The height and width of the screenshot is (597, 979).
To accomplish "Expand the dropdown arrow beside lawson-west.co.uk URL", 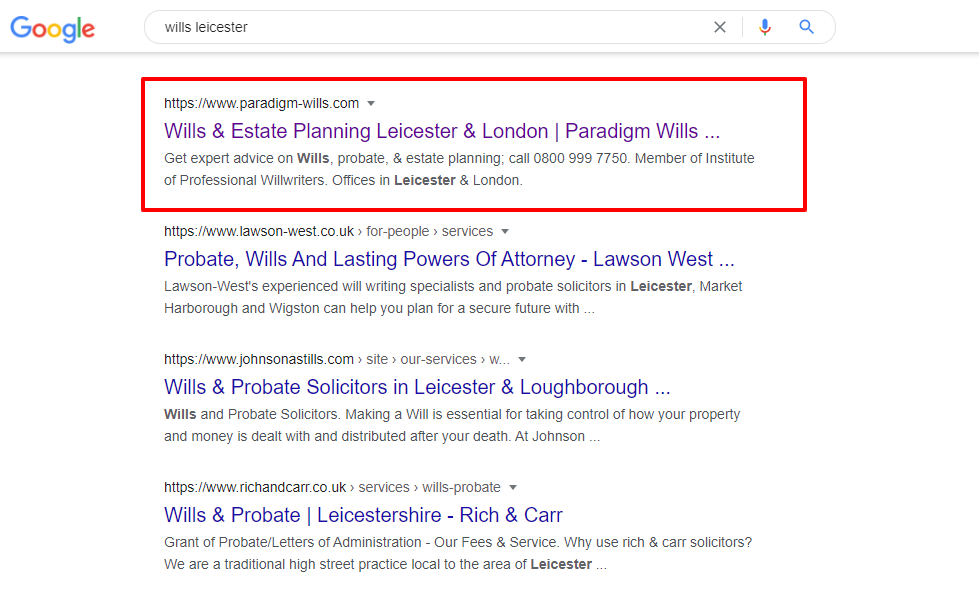I will pyautogui.click(x=505, y=232).
